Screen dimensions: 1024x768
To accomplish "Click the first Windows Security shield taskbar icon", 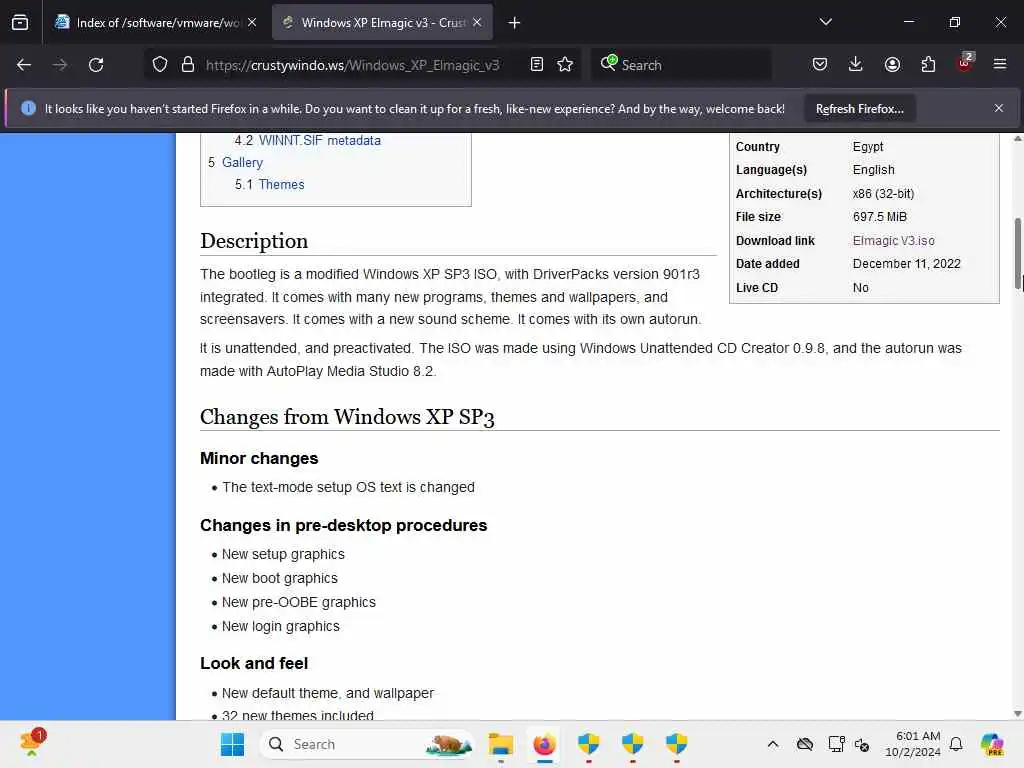I will tap(588, 744).
